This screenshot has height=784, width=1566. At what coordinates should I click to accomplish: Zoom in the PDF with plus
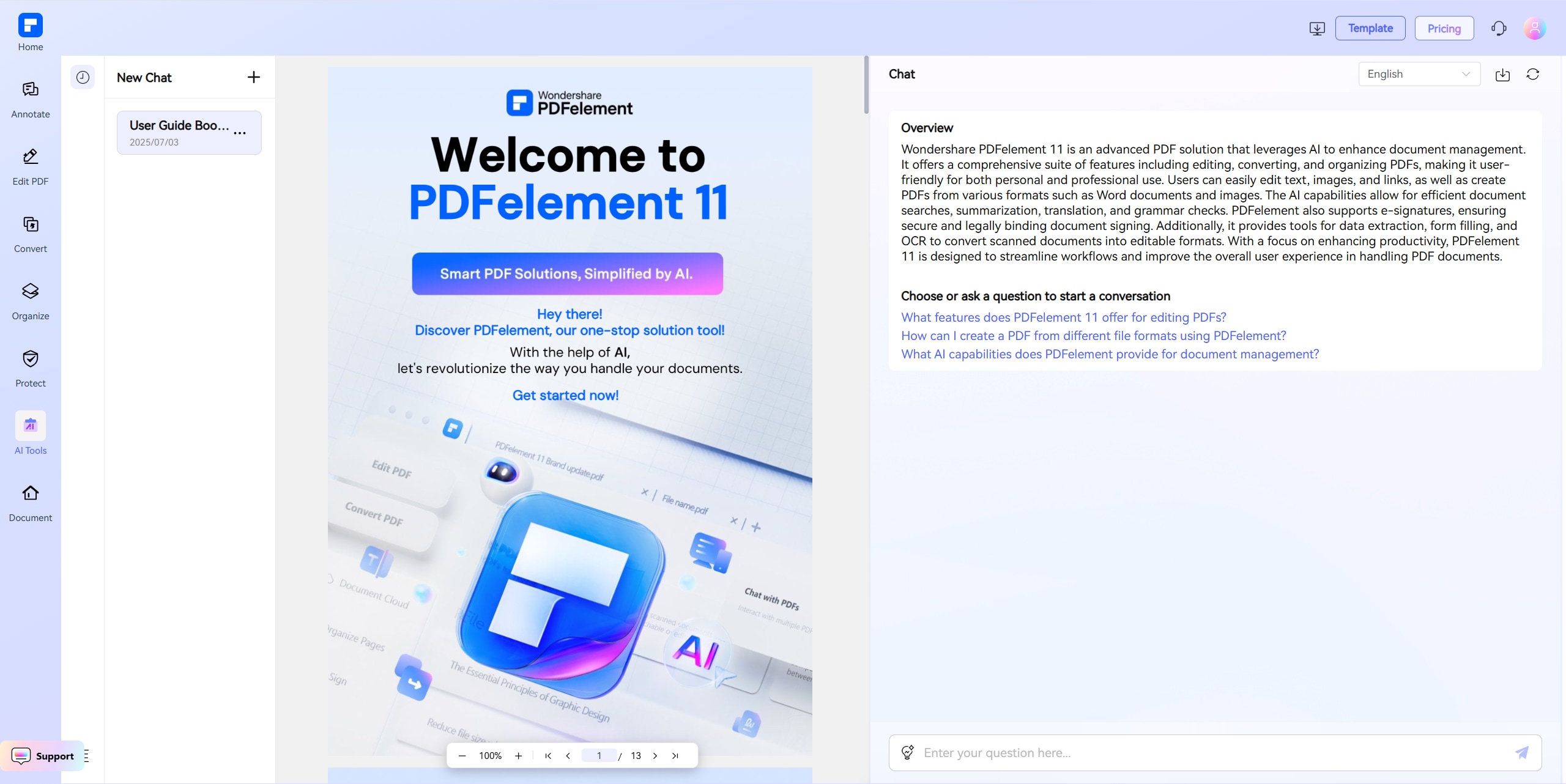518,756
